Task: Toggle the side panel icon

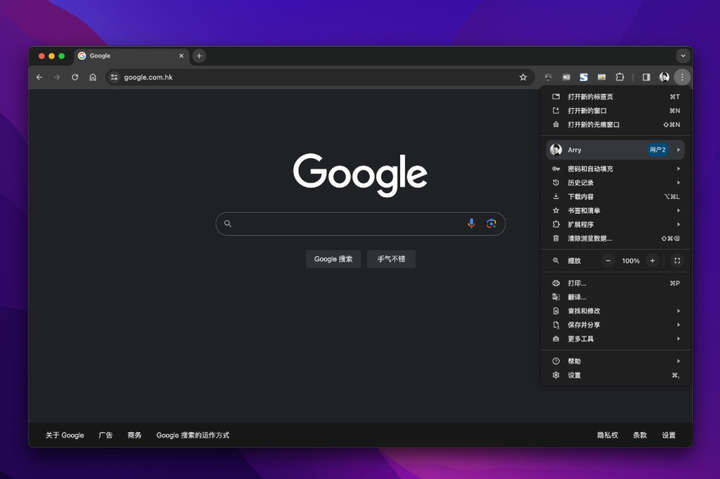Action: click(x=646, y=77)
